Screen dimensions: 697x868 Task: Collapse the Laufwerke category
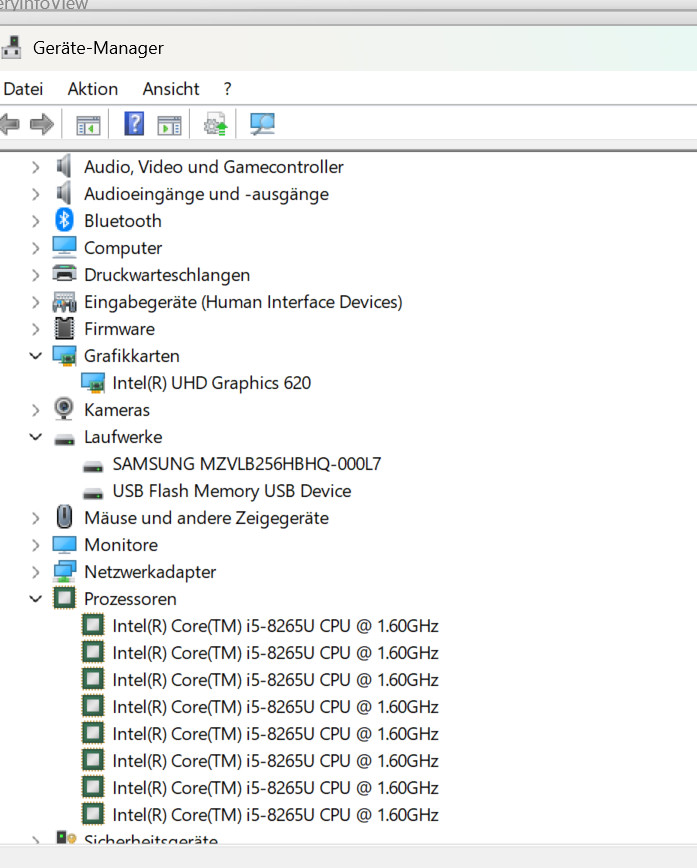pos(35,437)
